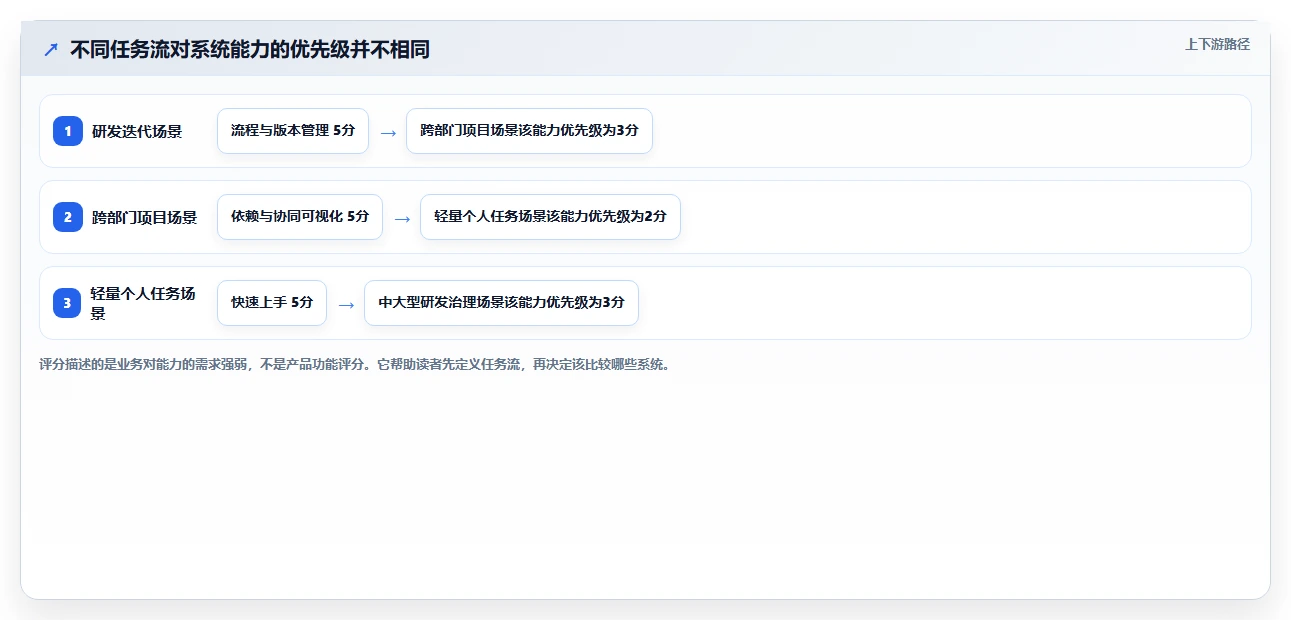Click the title 不同任务流对系统能力的优先级并不相同
Image resolution: width=1291 pixels, height=620 pixels.
tap(250, 49)
